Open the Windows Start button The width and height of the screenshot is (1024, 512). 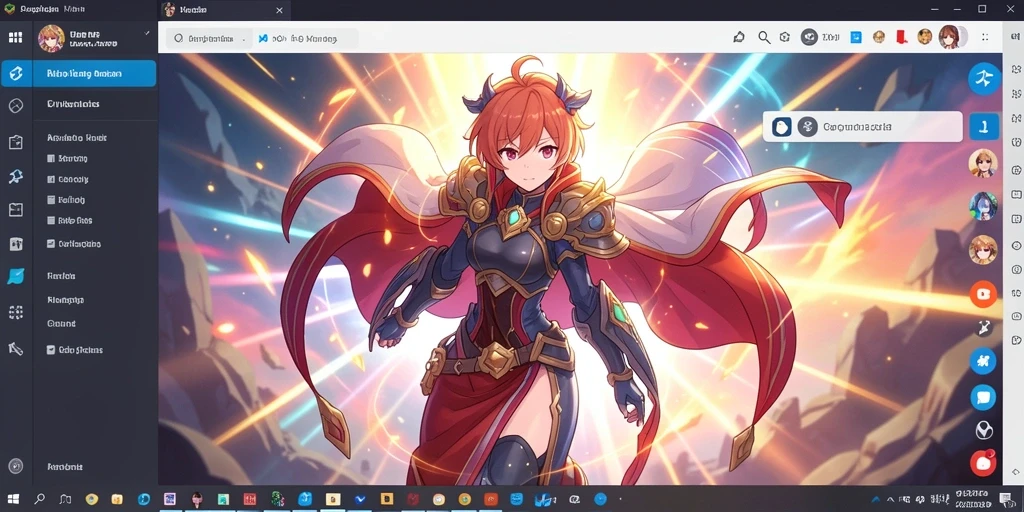(13, 499)
